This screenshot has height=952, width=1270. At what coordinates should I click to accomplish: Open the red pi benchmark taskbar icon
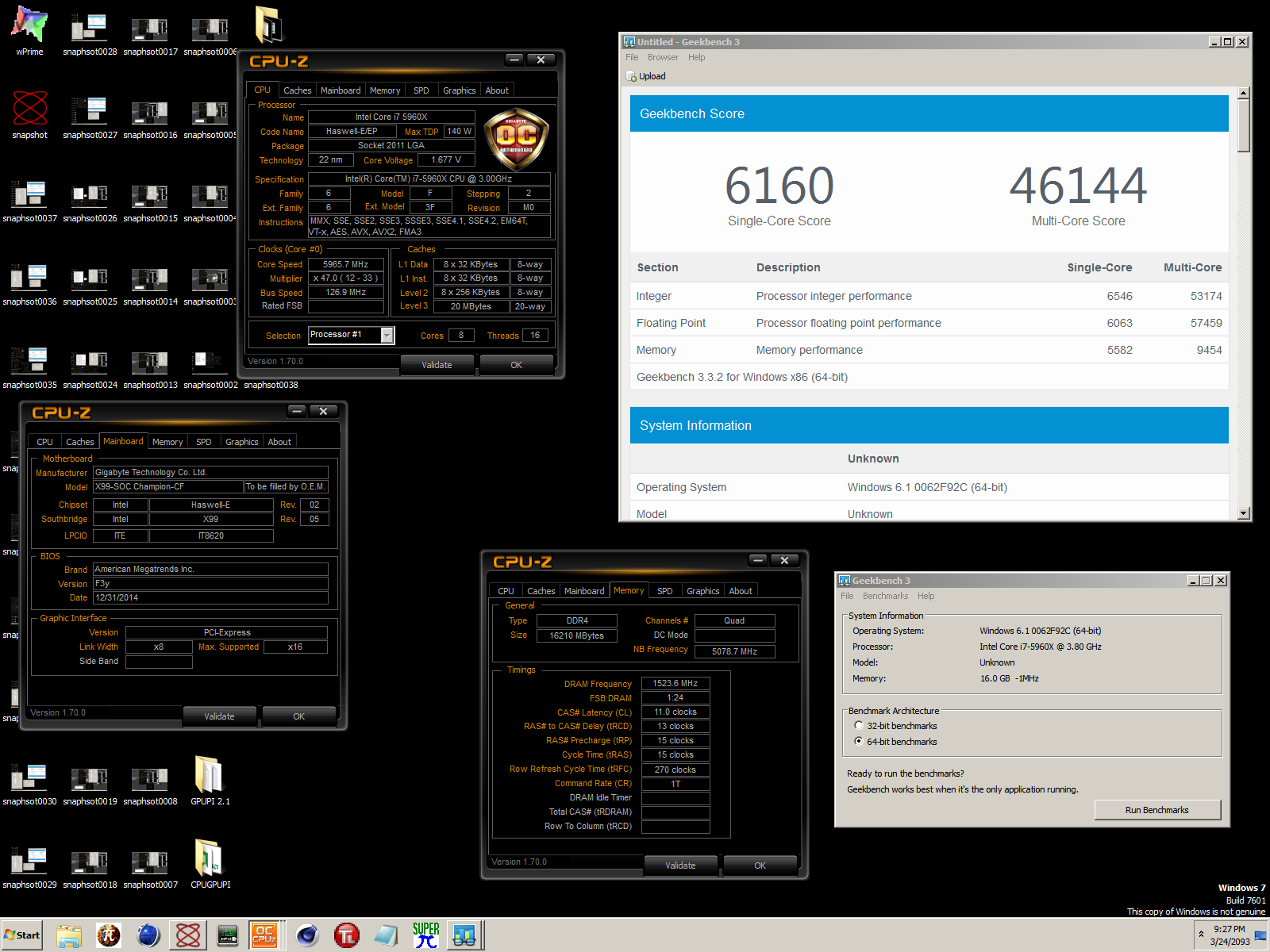coord(109,936)
